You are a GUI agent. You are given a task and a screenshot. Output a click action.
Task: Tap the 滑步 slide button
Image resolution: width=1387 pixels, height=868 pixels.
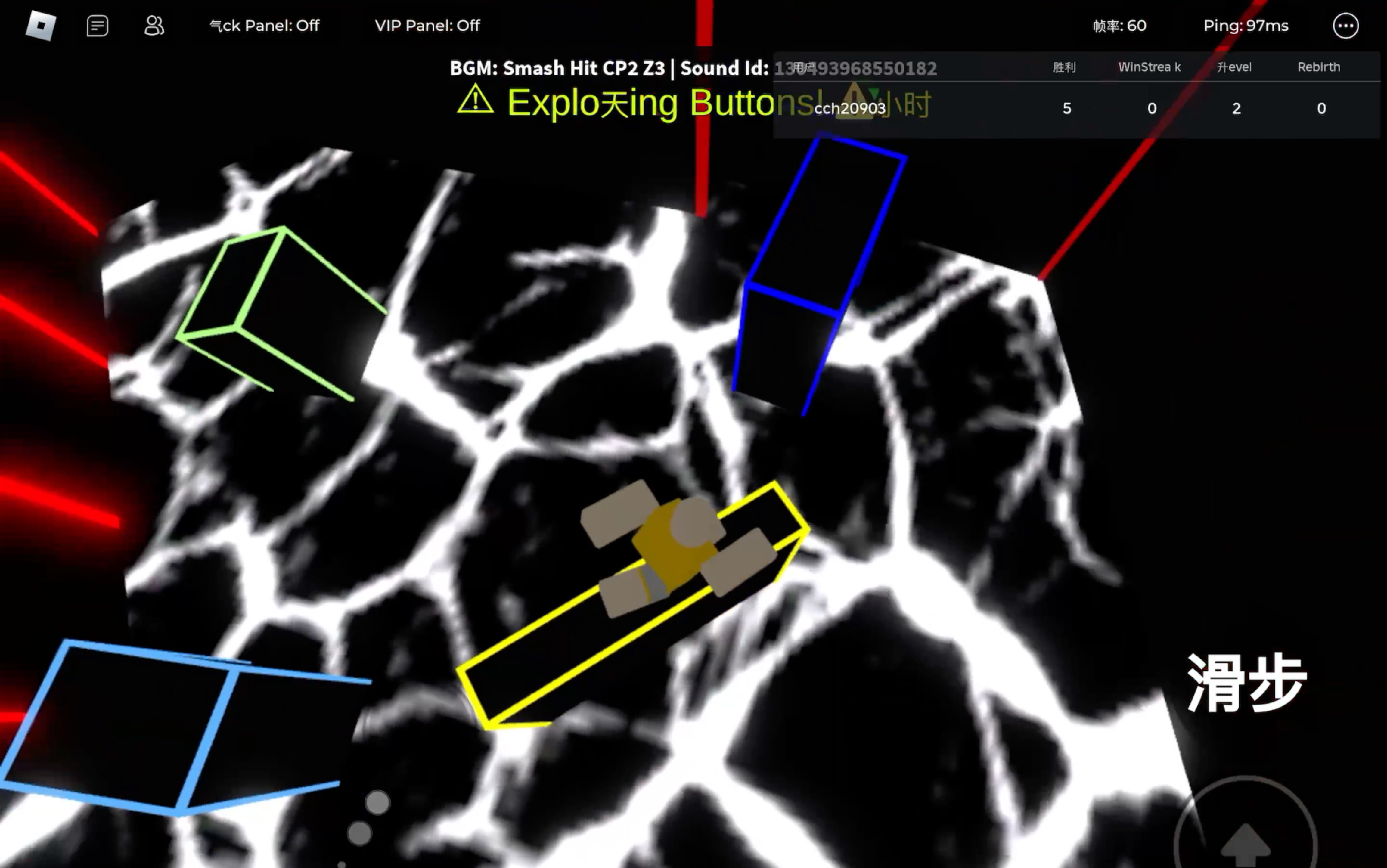tap(1246, 683)
